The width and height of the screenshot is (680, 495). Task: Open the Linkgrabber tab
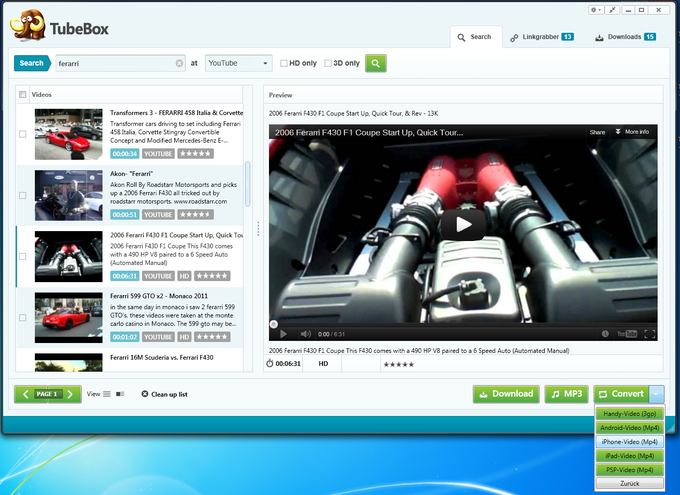point(542,37)
